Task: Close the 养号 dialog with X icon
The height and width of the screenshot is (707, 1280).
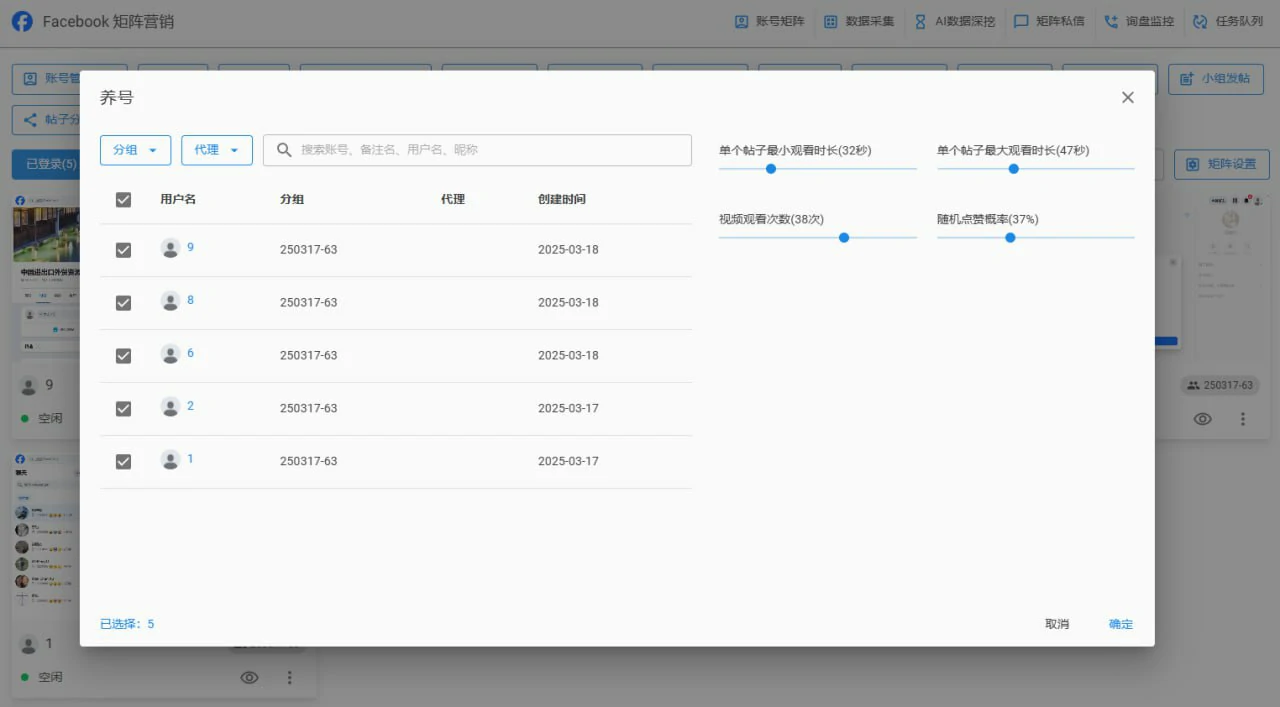Action: pos(1127,97)
